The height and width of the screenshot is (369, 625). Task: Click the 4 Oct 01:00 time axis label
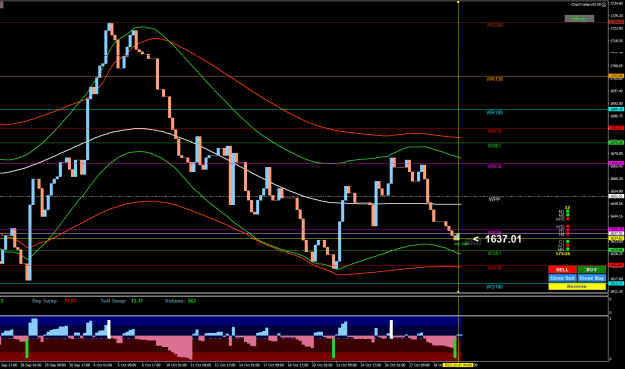pyautogui.click(x=103, y=365)
